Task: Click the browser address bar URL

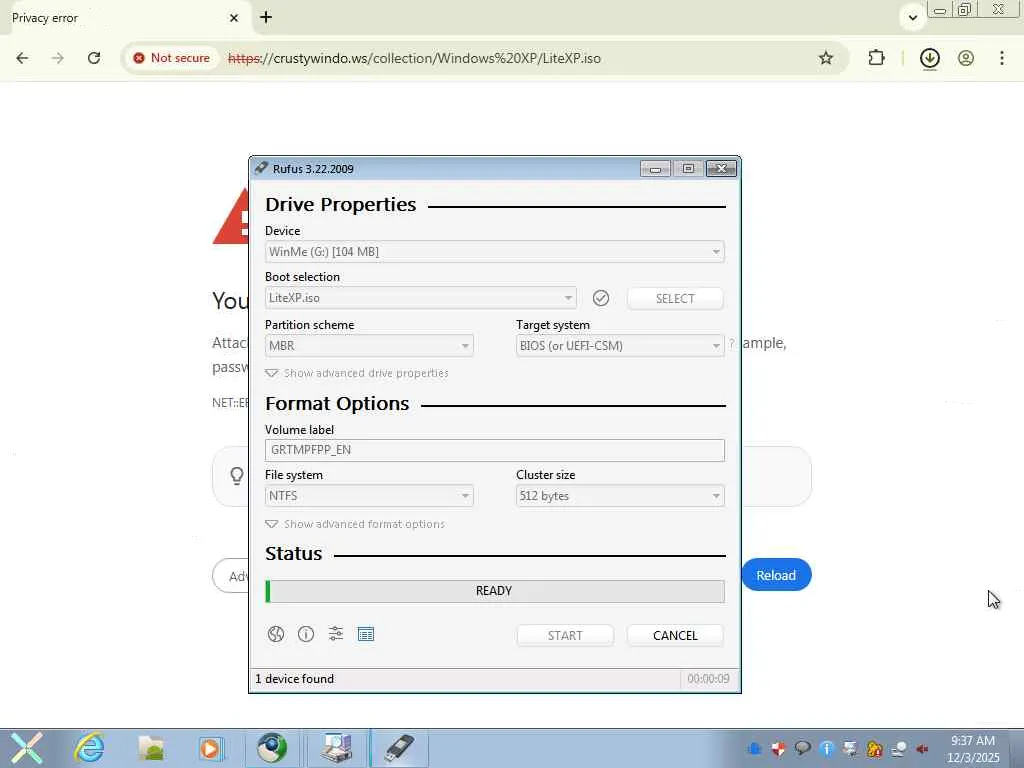Action: click(x=414, y=58)
